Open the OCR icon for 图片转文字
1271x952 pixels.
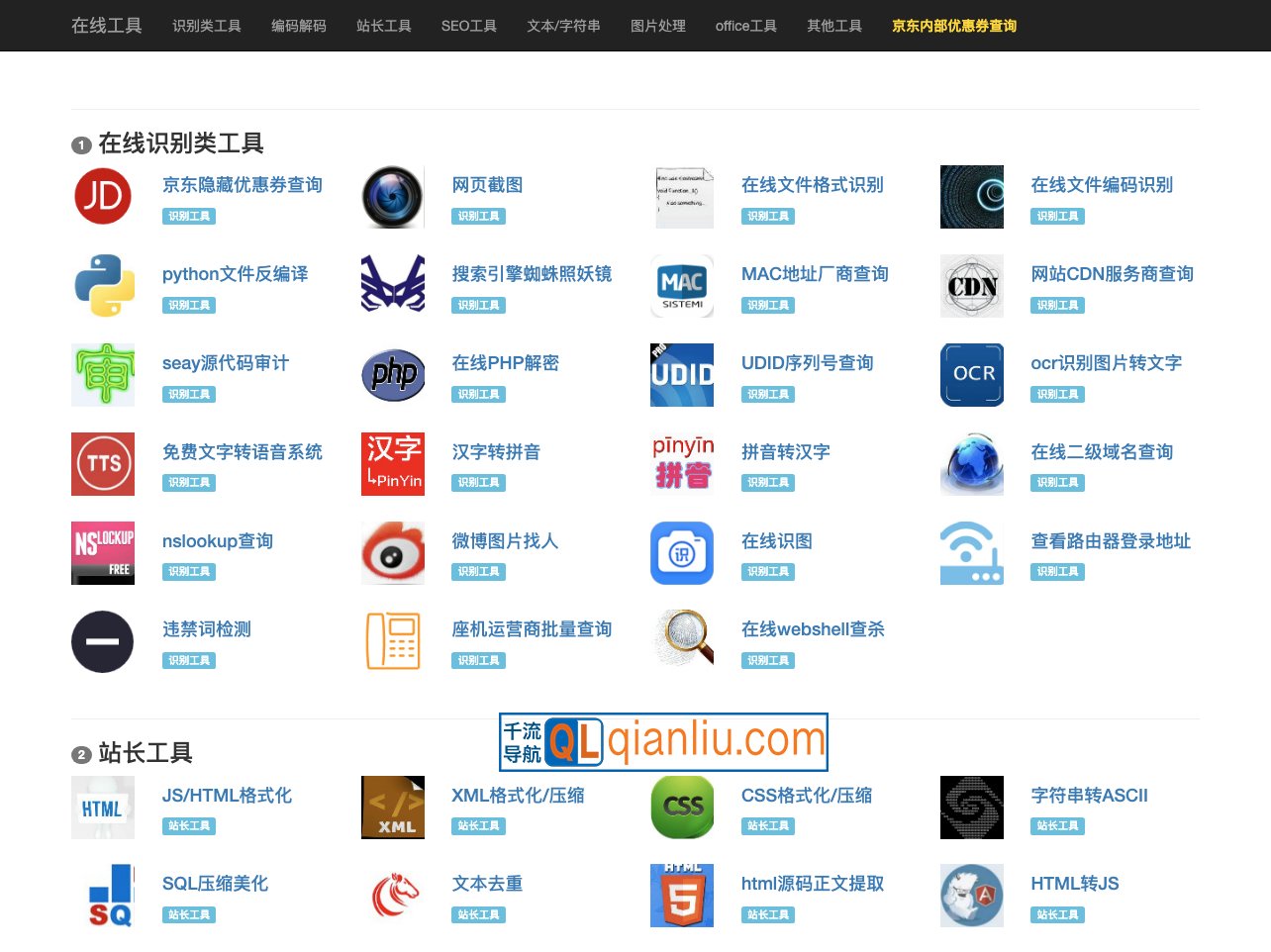pyautogui.click(x=971, y=374)
